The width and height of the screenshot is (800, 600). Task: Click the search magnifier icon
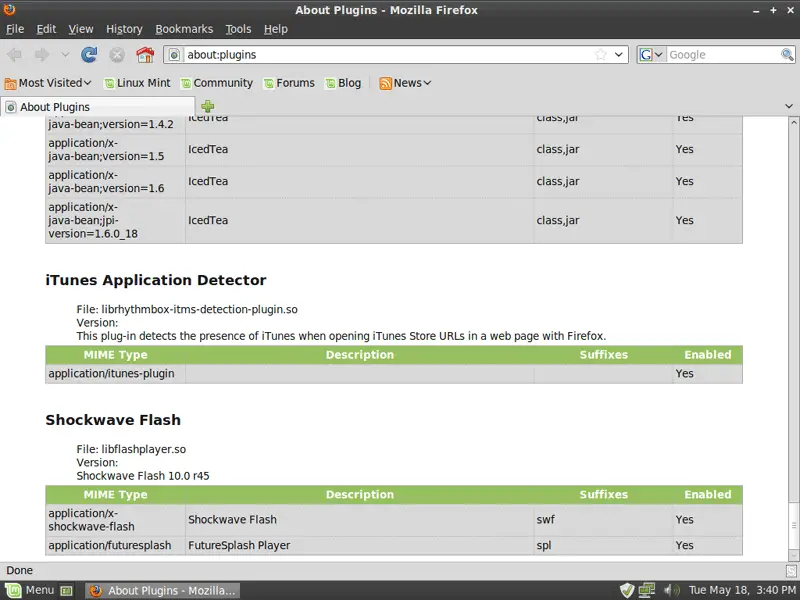click(x=789, y=55)
